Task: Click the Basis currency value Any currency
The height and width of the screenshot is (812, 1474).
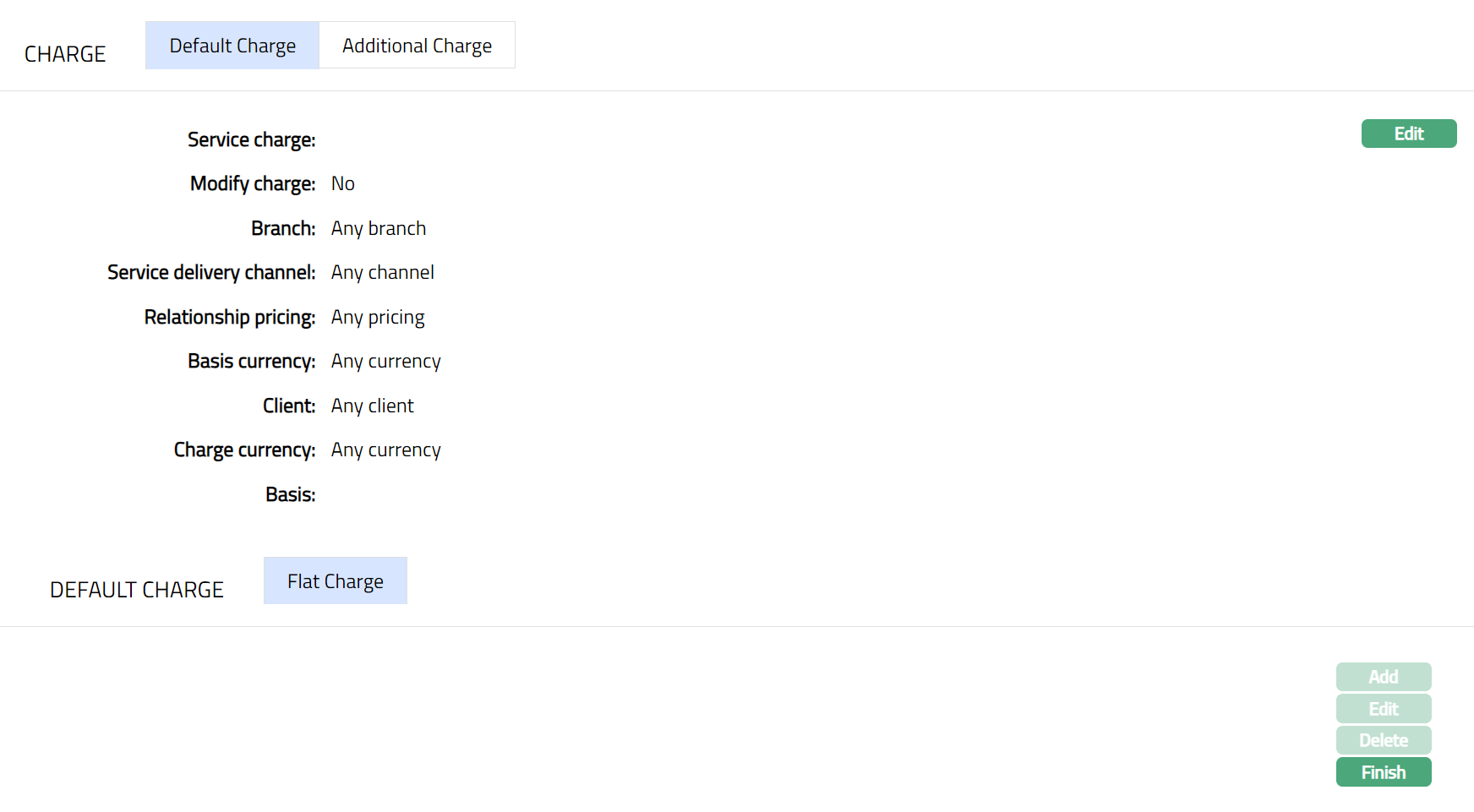Action: pos(385,362)
